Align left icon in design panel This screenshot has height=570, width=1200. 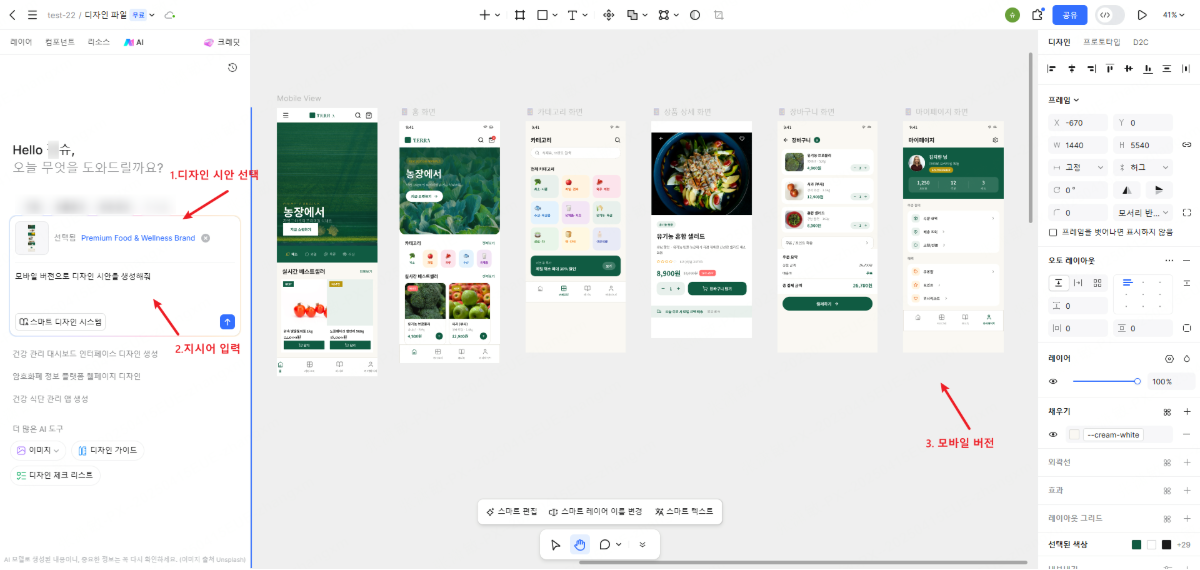point(1052,68)
